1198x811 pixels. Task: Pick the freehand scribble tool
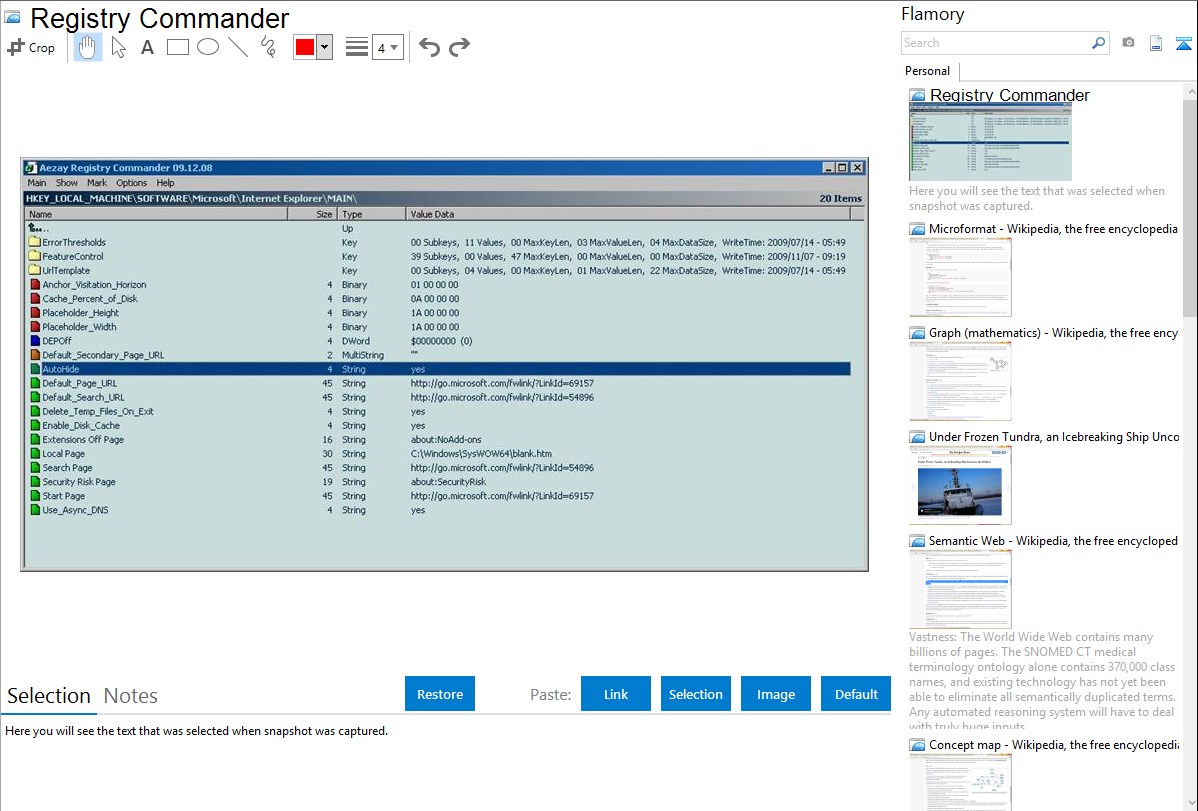click(x=268, y=47)
